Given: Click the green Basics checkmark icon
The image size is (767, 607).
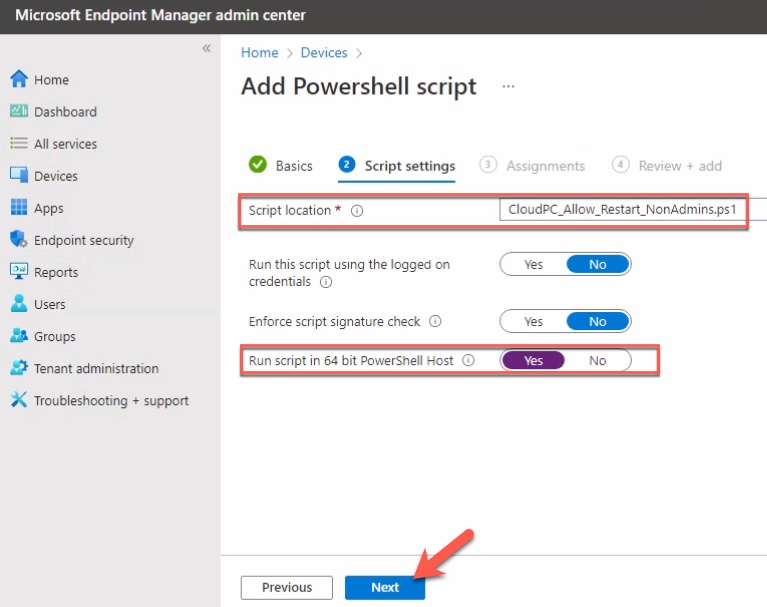Looking at the screenshot, I should [x=258, y=165].
